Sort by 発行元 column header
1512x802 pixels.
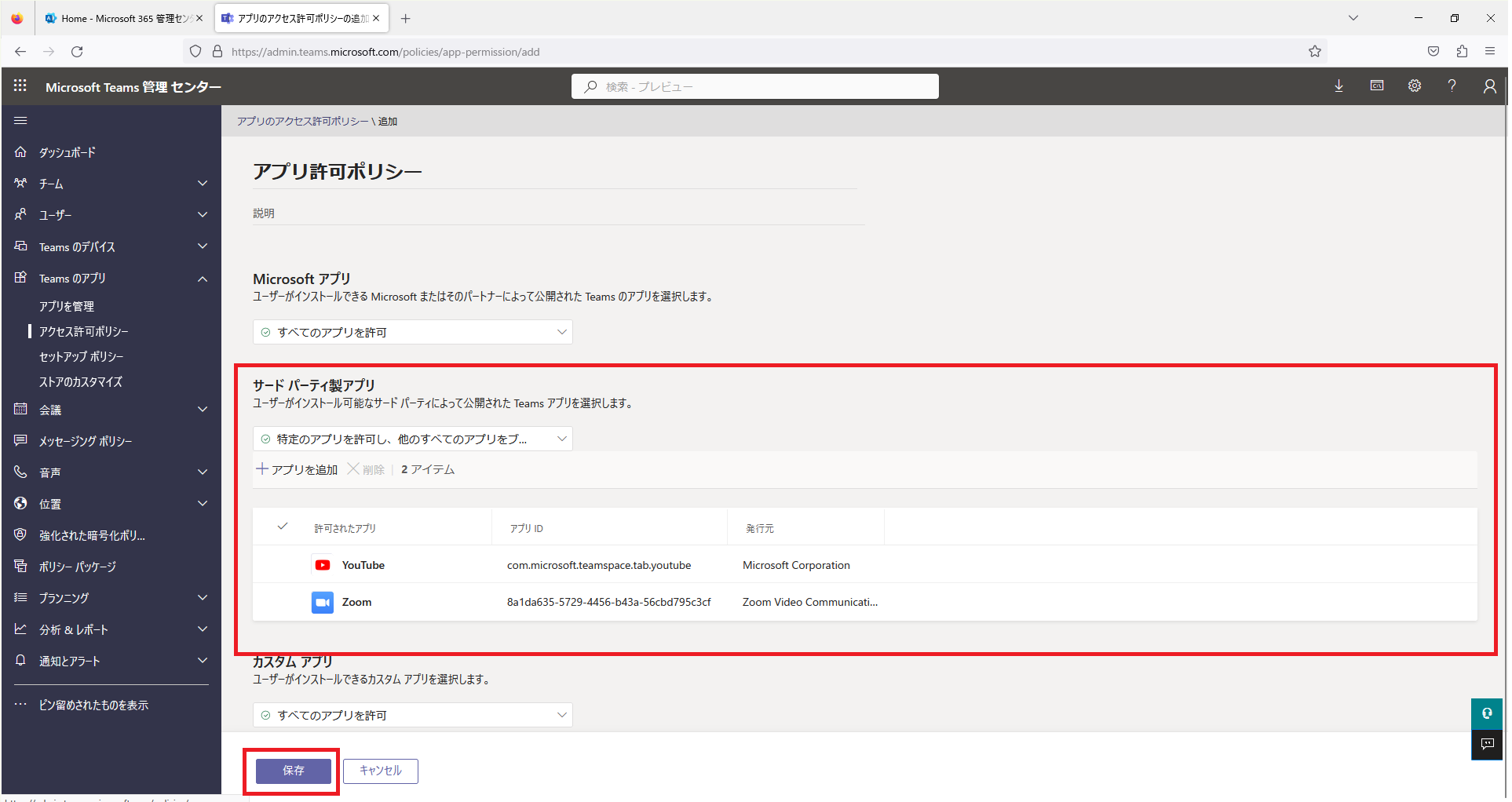(x=760, y=528)
